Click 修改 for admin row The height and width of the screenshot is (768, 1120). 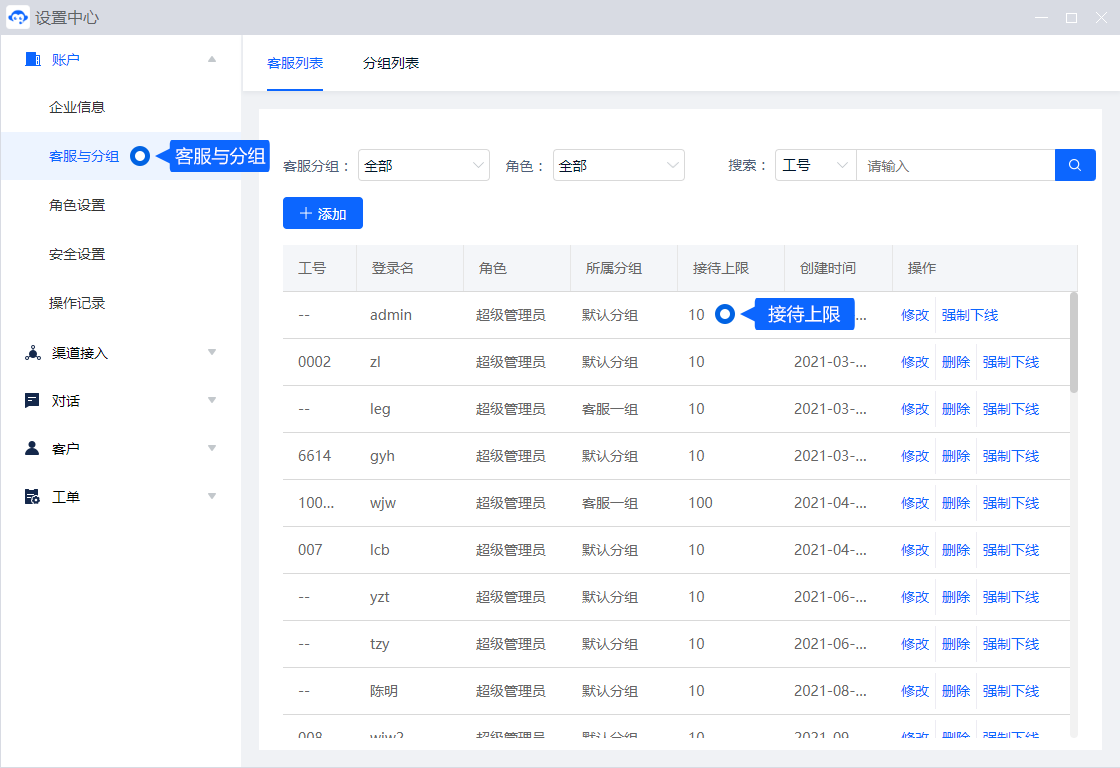click(x=915, y=315)
